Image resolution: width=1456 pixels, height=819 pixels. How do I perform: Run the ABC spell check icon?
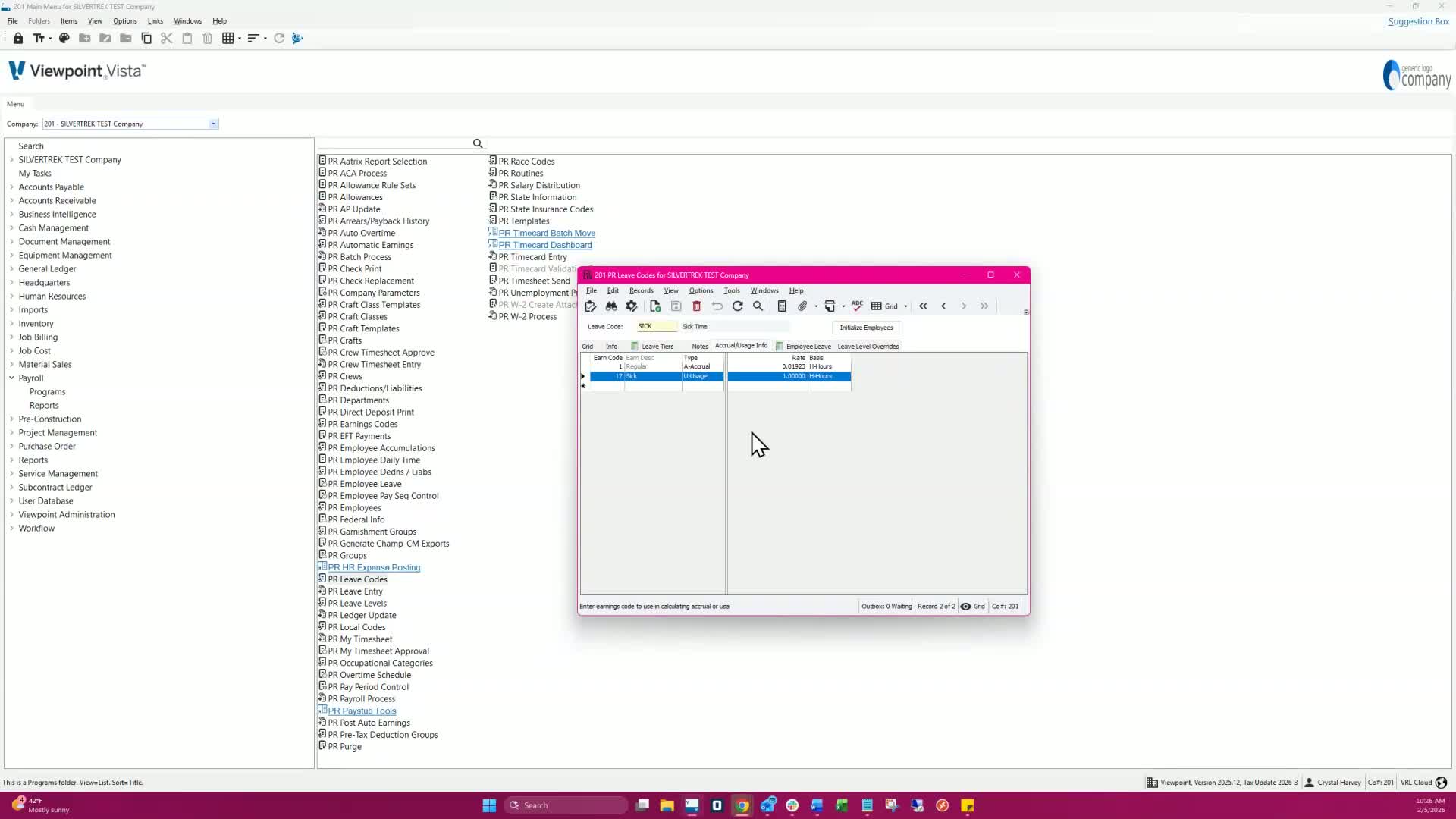[857, 306]
